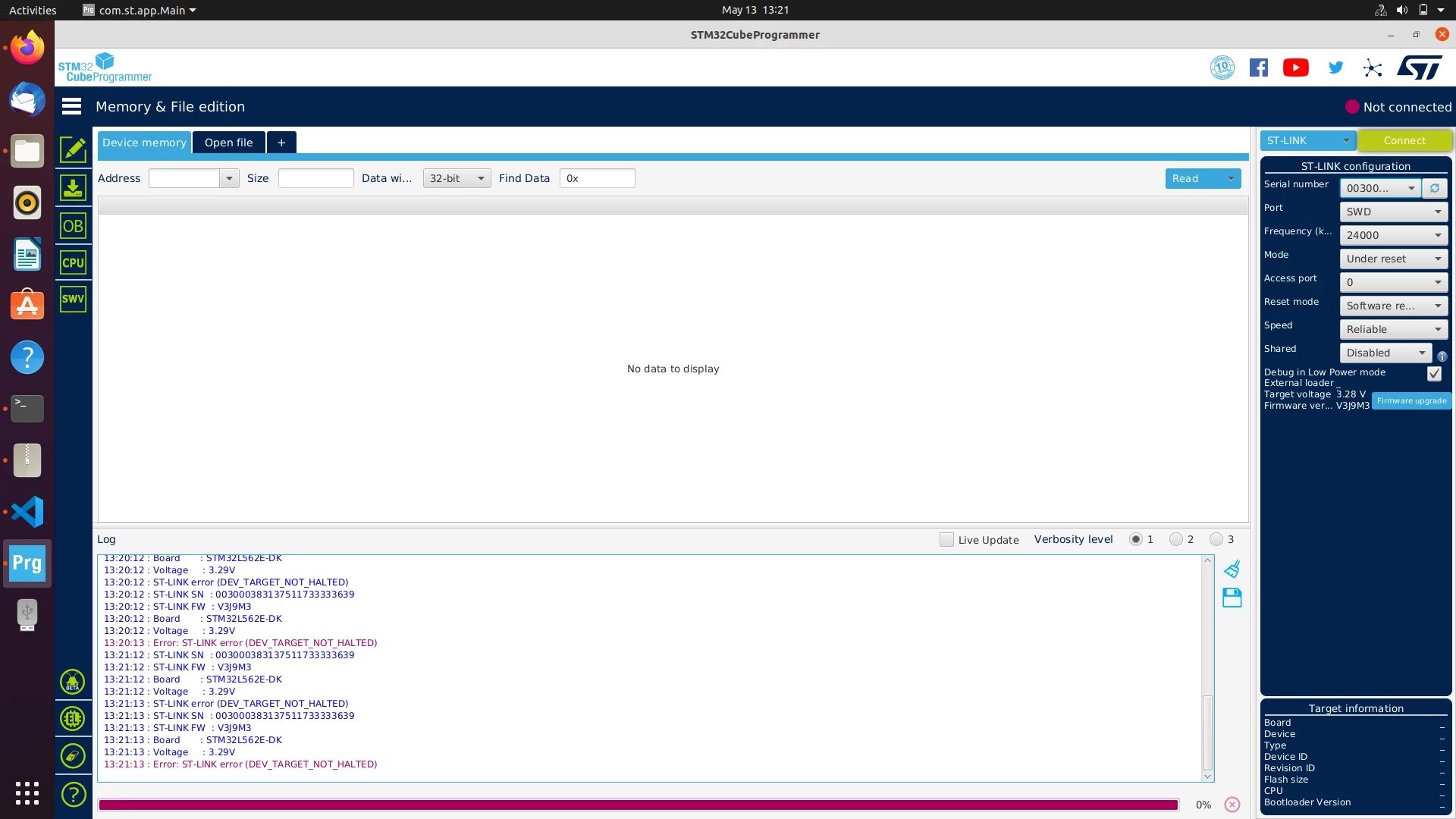Click the operation progress bar
Screen dimensions: 1456x819
tap(639, 805)
